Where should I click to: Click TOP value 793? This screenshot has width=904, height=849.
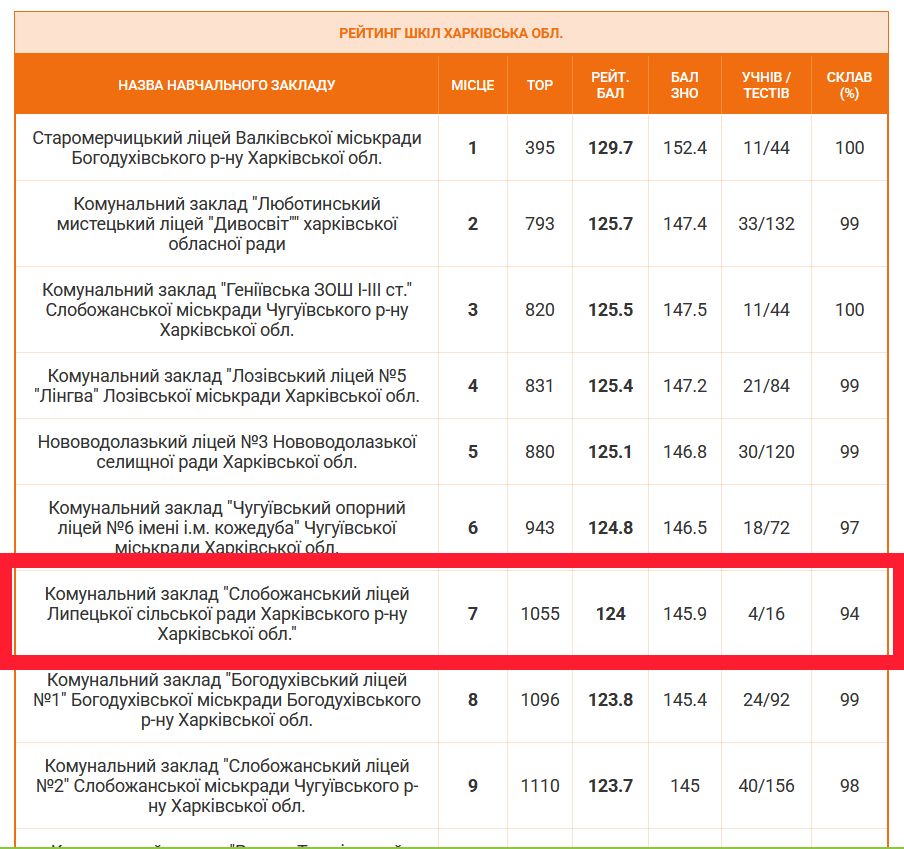click(540, 224)
